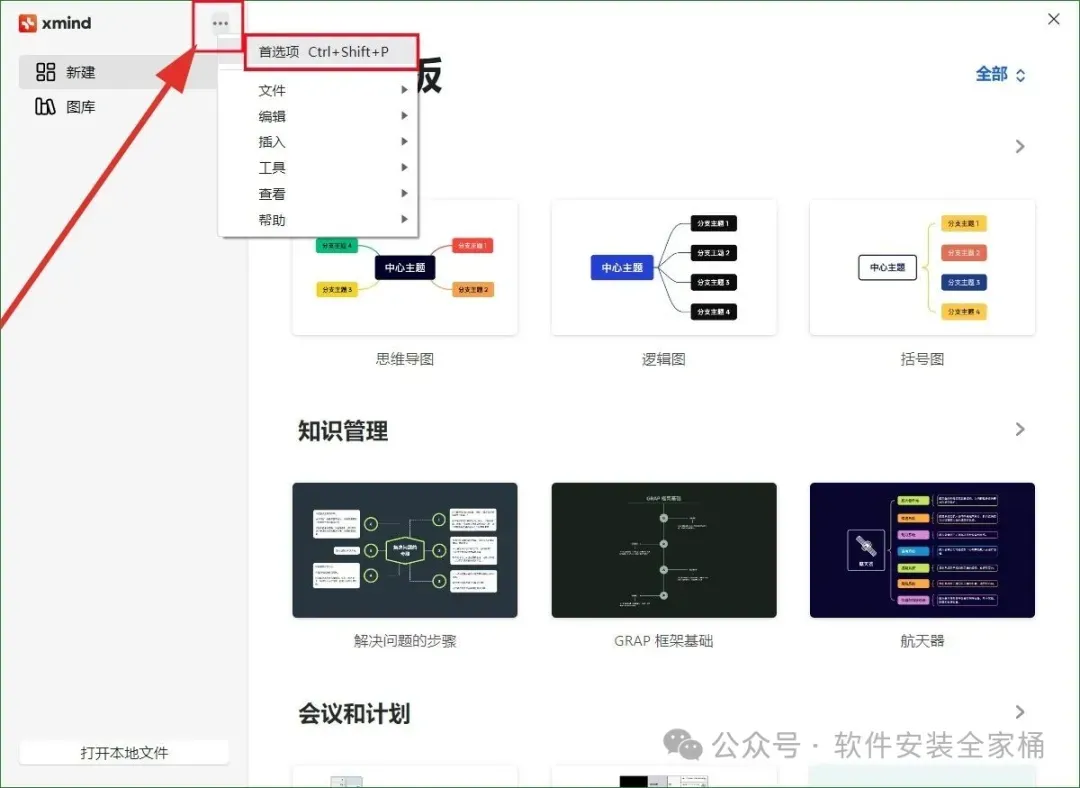1080x788 pixels.
Task: Open the 插入 submenu
Action: coord(318,142)
